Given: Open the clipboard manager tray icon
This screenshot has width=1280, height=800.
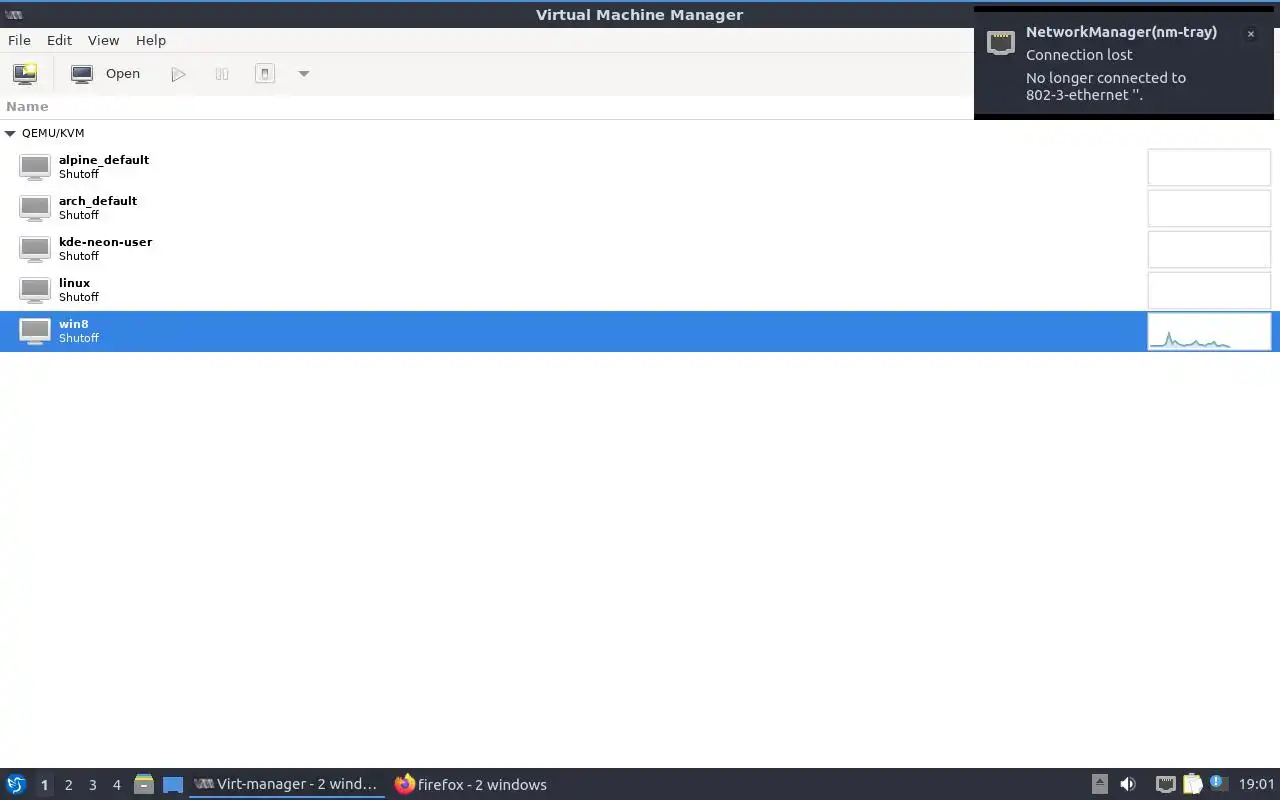Looking at the screenshot, I should [x=1192, y=784].
